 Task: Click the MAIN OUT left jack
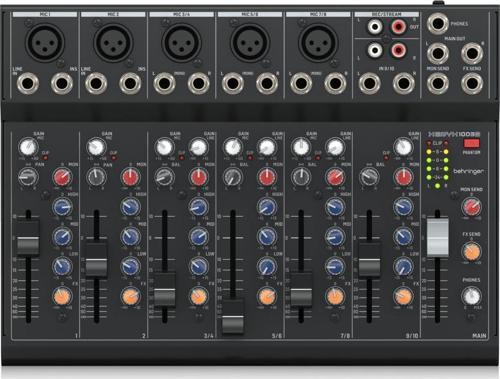[x=438, y=53]
